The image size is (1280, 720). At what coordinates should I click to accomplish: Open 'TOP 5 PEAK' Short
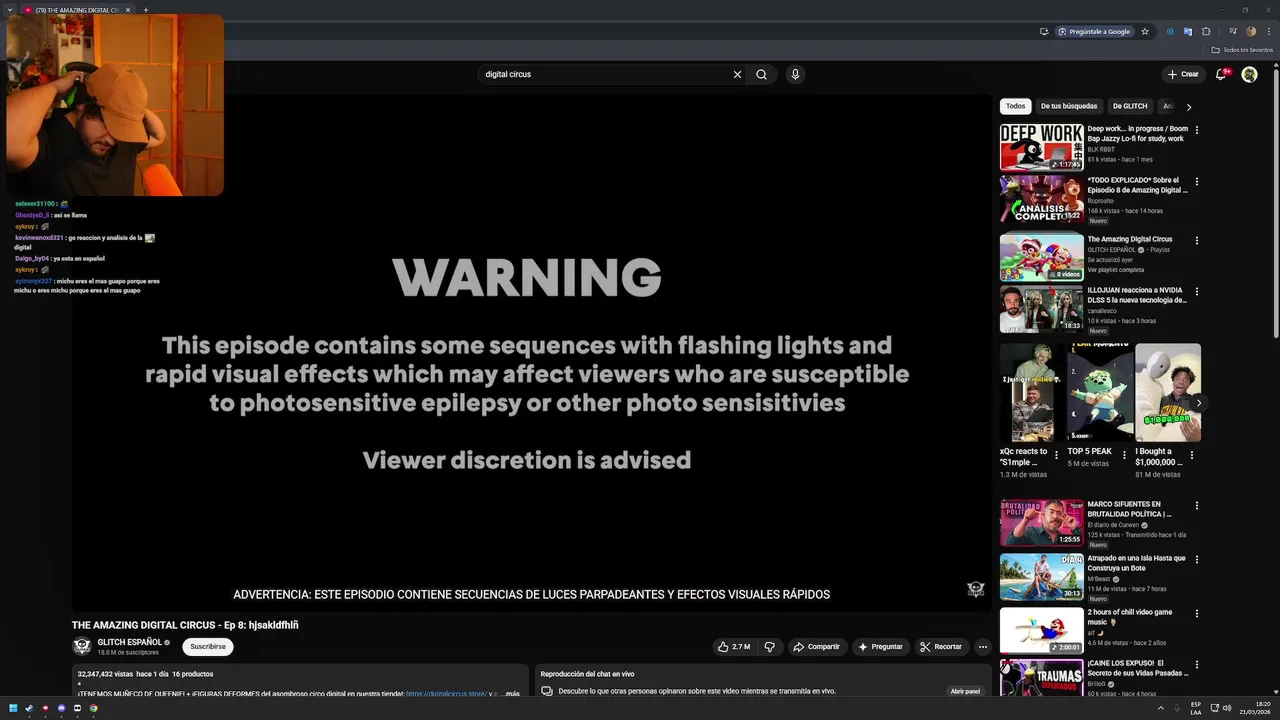(1100, 393)
